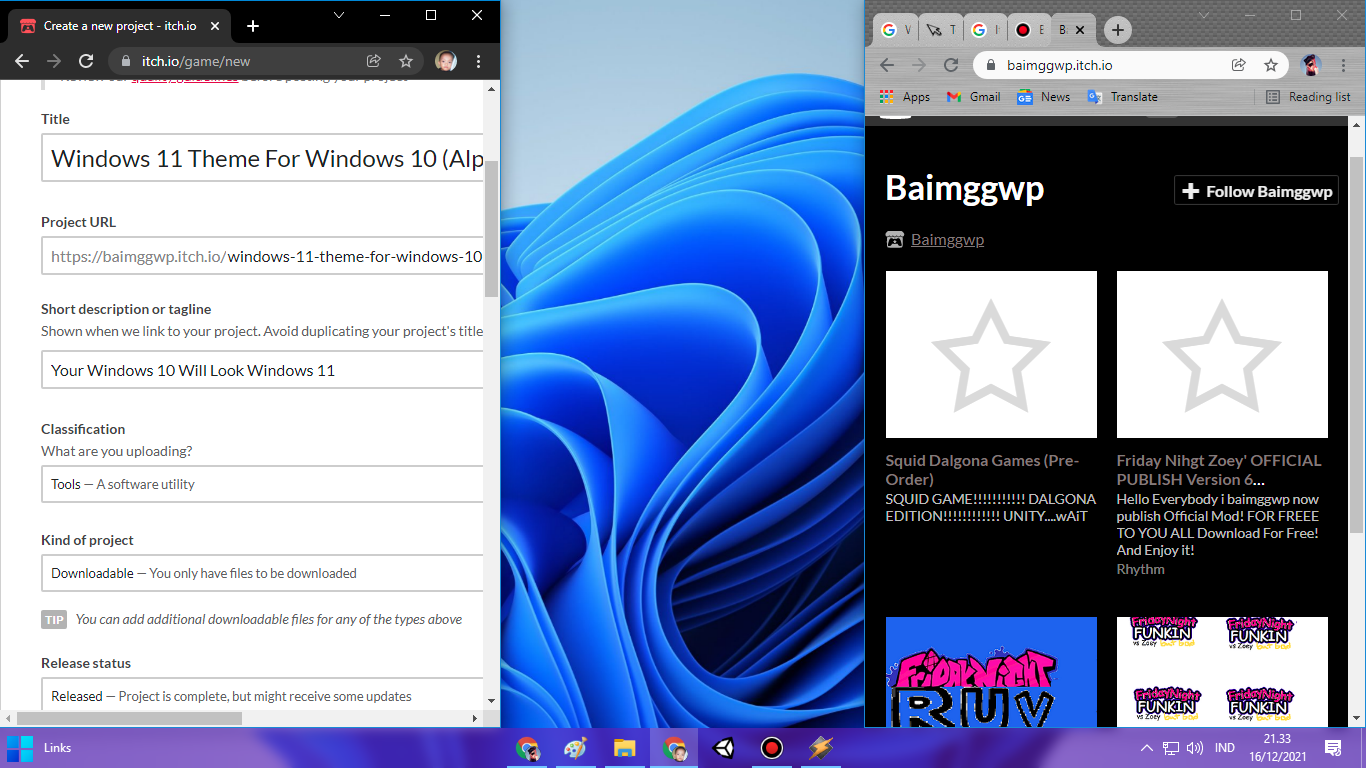1366x768 pixels.
Task: Click vertical scrollbar in right window
Action: coord(1357,345)
